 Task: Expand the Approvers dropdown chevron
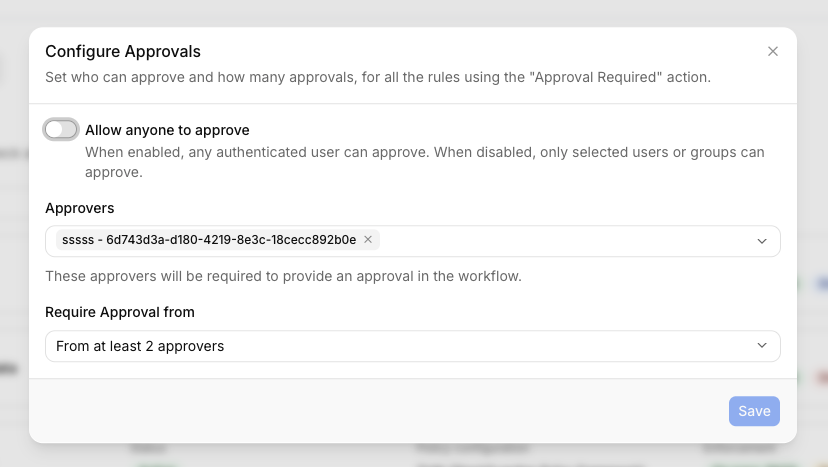click(761, 241)
